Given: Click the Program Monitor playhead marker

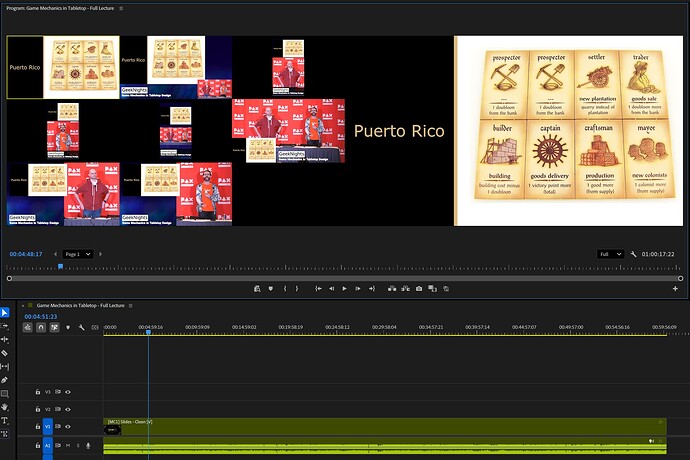Looking at the screenshot, I should pos(61,266).
